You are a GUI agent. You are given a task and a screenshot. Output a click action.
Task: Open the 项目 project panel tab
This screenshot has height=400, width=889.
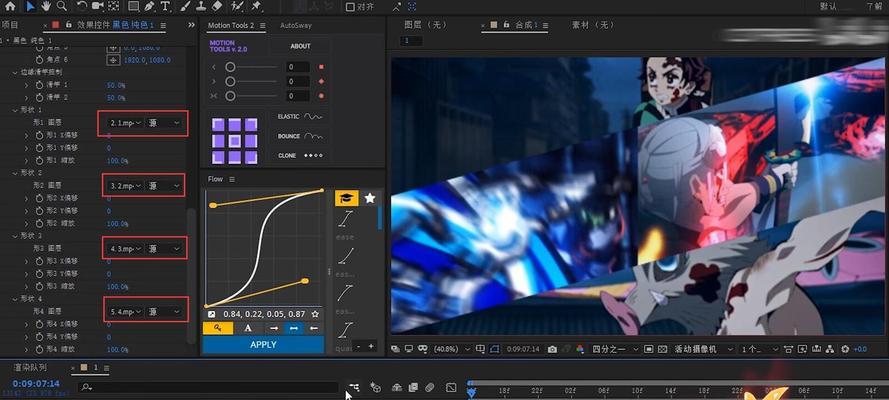coord(9,25)
